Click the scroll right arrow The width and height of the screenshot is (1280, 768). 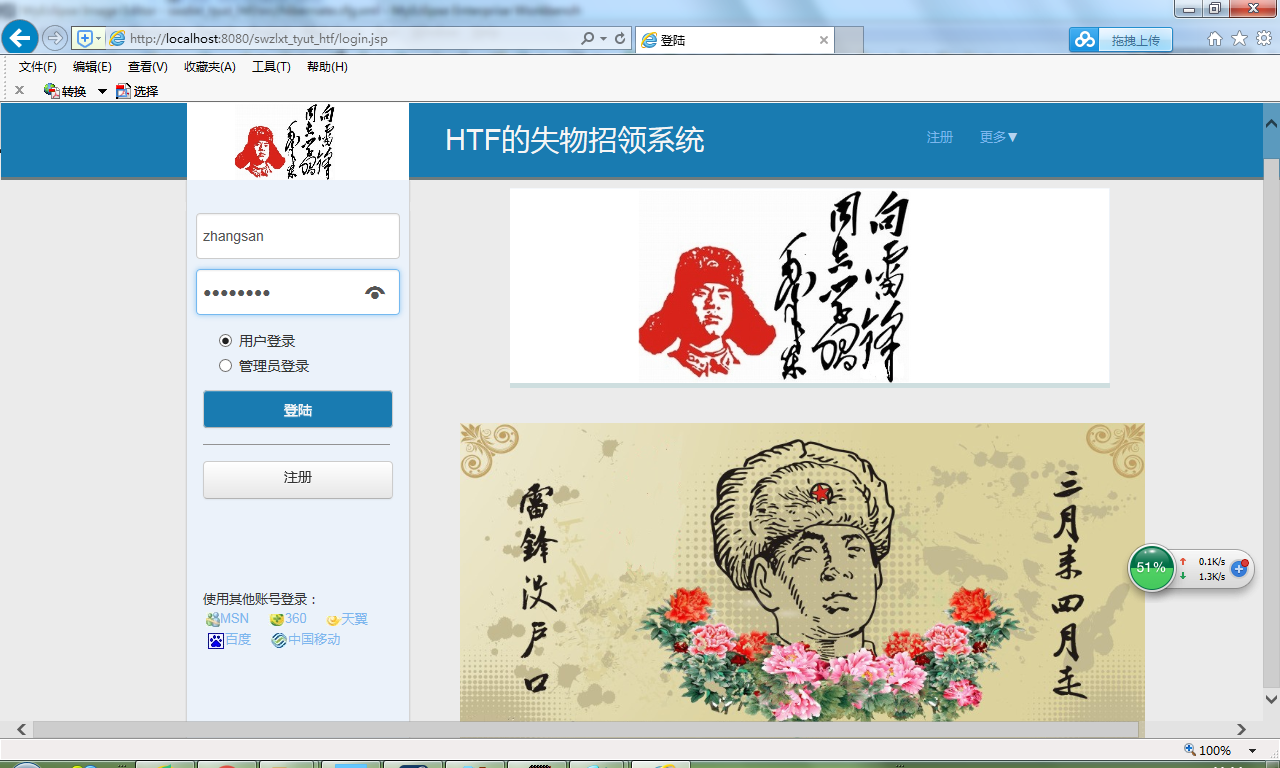1242,730
